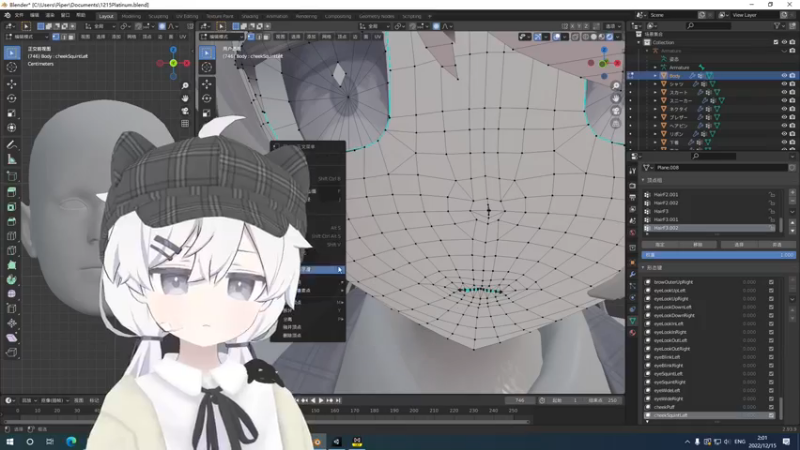Click the 指定 Assign vertex group button
Viewport: 800px width, 450px height.
pyautogui.click(x=660, y=245)
